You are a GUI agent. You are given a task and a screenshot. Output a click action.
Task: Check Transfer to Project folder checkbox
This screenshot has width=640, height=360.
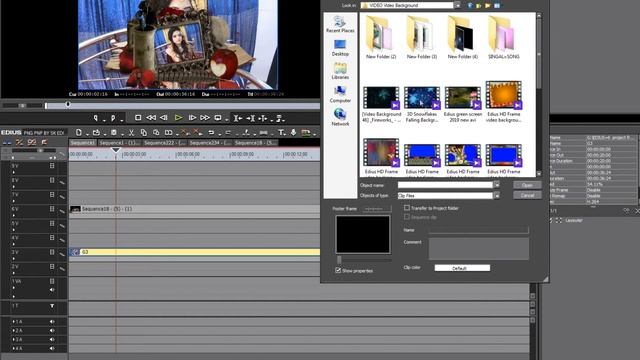(x=407, y=208)
